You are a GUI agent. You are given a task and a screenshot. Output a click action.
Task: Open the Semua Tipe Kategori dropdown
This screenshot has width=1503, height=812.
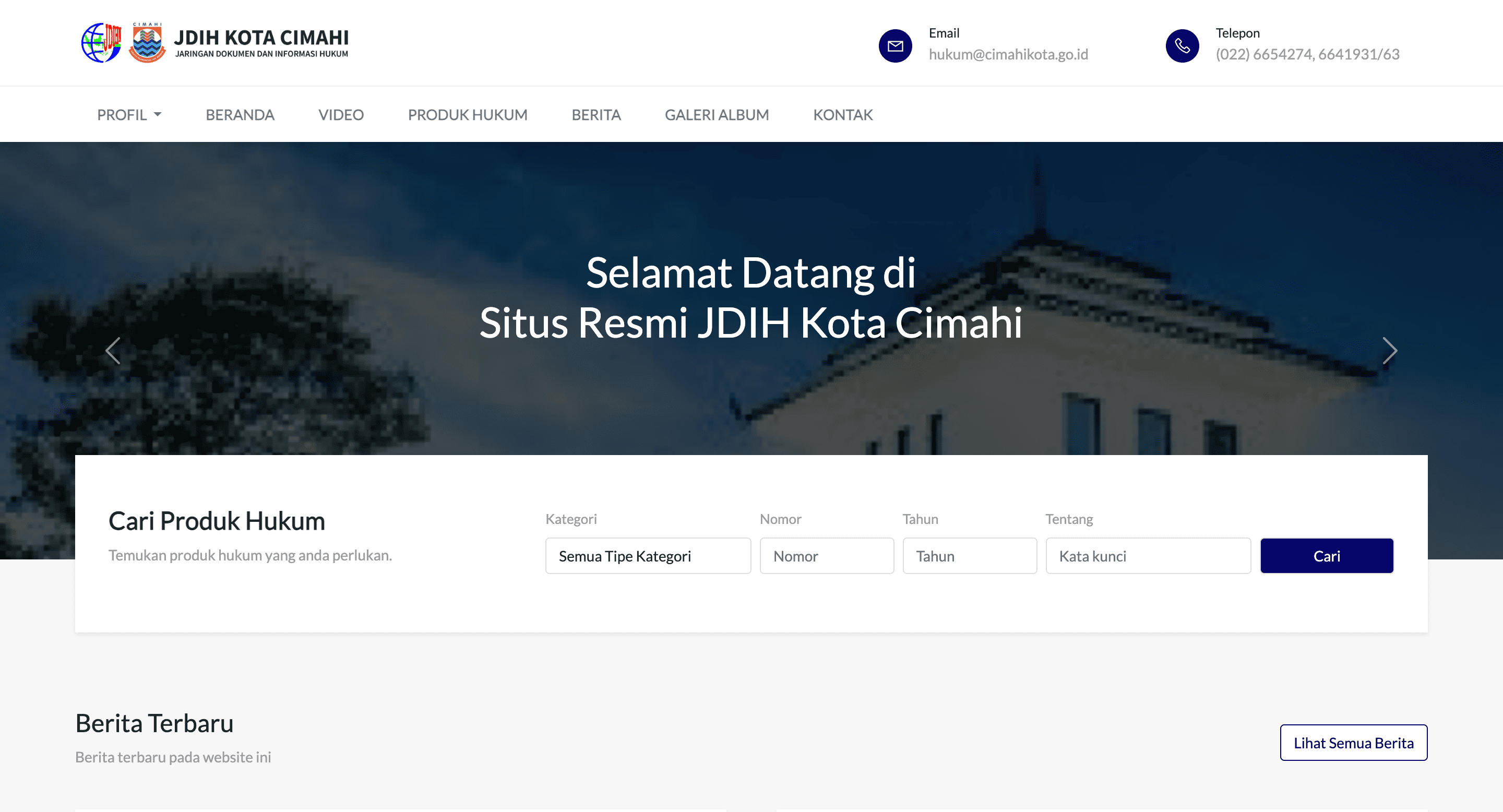click(648, 556)
